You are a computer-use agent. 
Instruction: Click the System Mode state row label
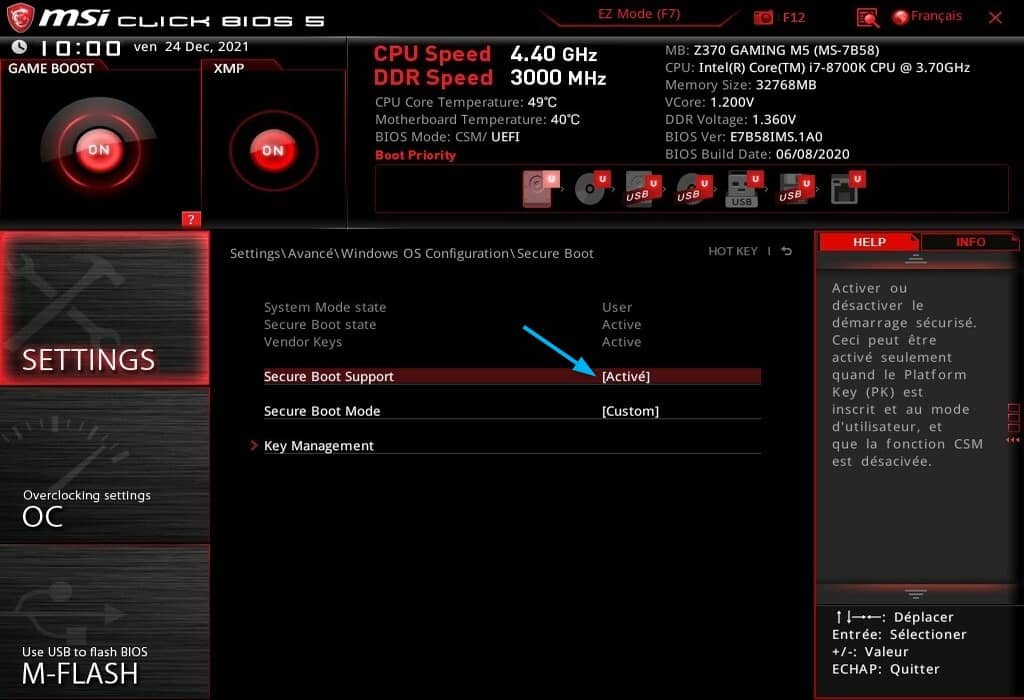tap(325, 308)
